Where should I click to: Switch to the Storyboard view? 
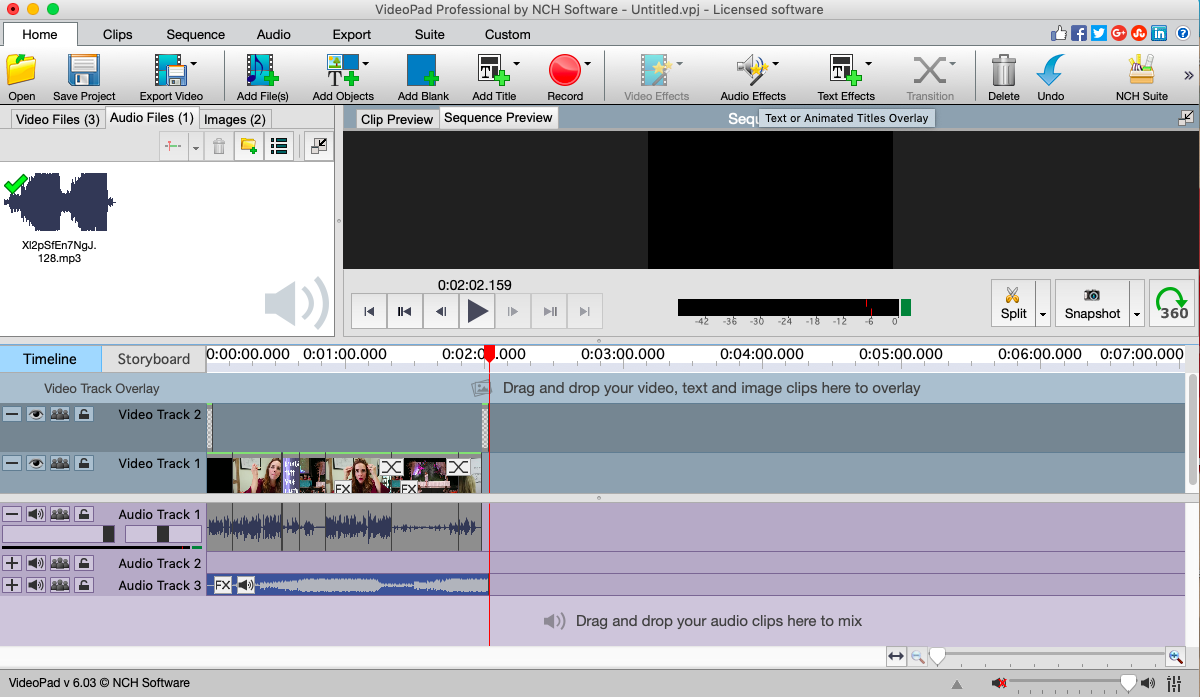pos(153,359)
